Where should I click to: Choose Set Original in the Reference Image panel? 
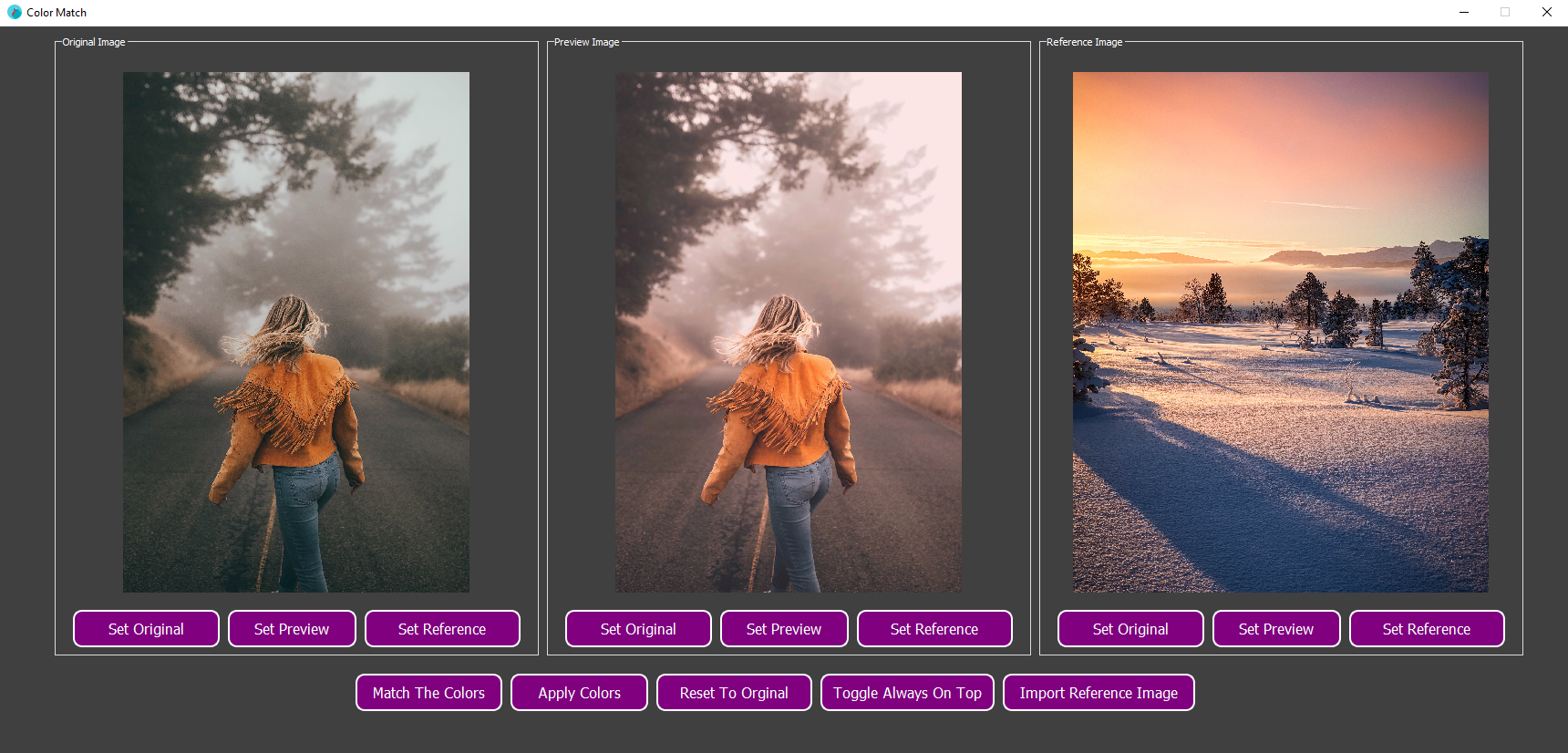pos(1130,629)
